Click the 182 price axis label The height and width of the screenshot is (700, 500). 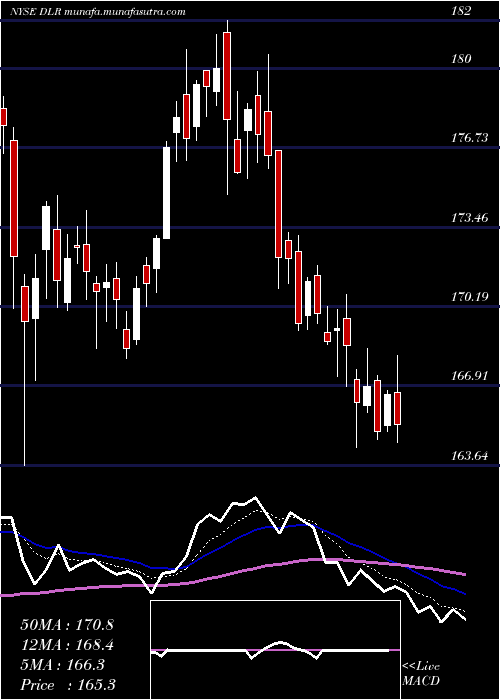[461, 11]
